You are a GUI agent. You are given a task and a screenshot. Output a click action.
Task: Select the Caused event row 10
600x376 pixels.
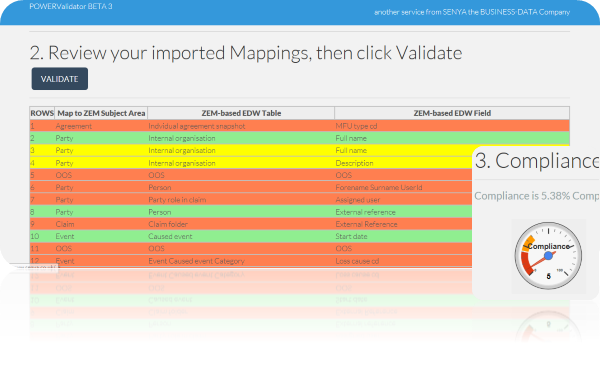pyautogui.click(x=251, y=236)
